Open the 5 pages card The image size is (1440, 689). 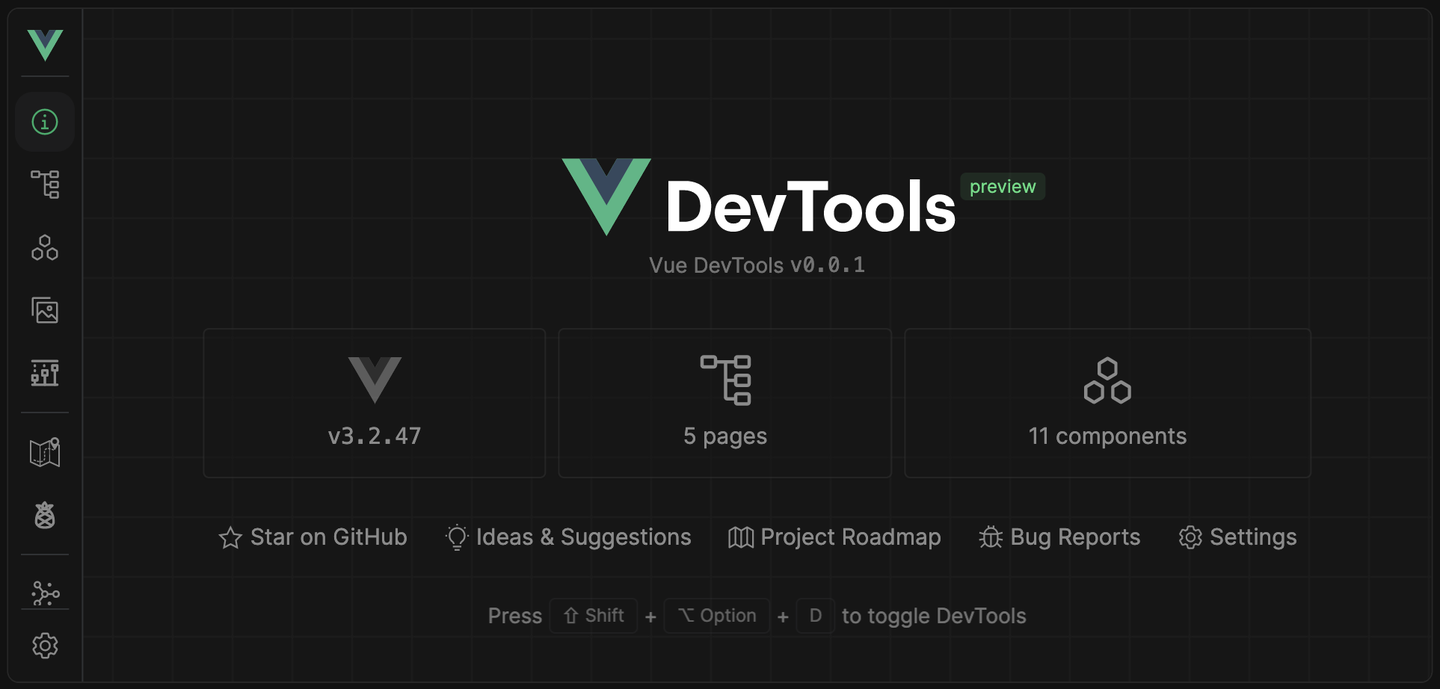(724, 402)
